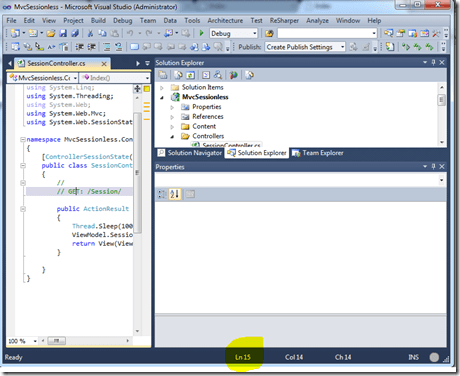The width and height of the screenshot is (460, 376).
Task: Open the Build menu
Action: 98,21
